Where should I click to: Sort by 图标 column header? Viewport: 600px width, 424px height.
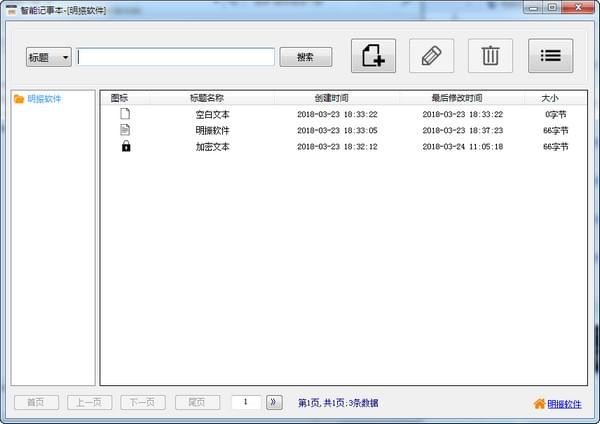click(119, 98)
